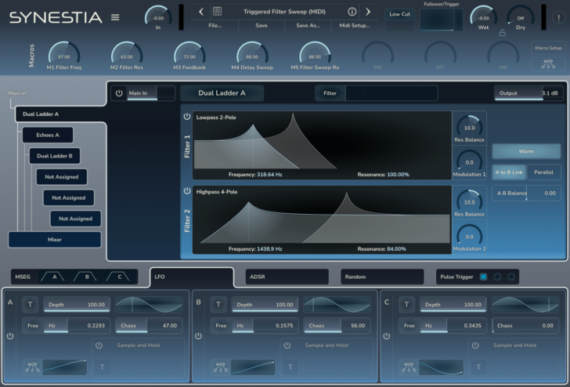This screenshot has width=570, height=387.
Task: Open the File... menu
Action: click(x=215, y=25)
